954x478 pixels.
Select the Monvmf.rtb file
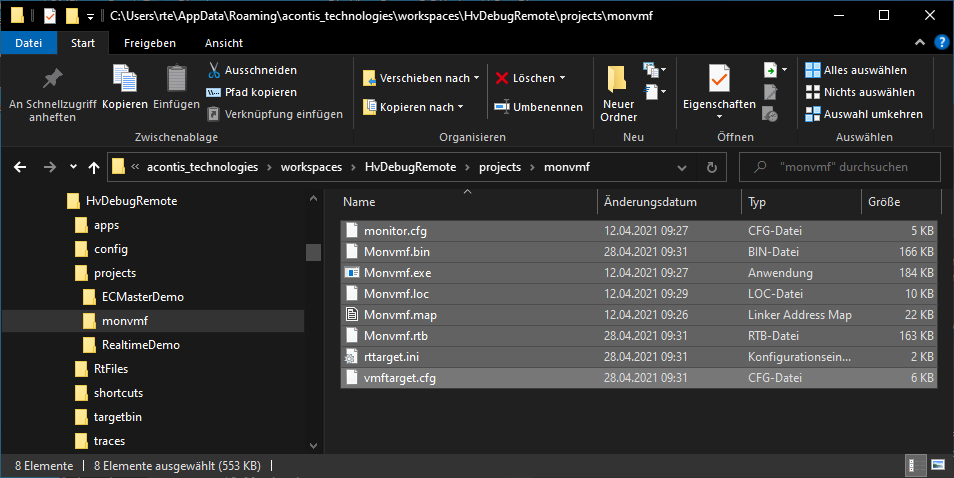click(638, 336)
